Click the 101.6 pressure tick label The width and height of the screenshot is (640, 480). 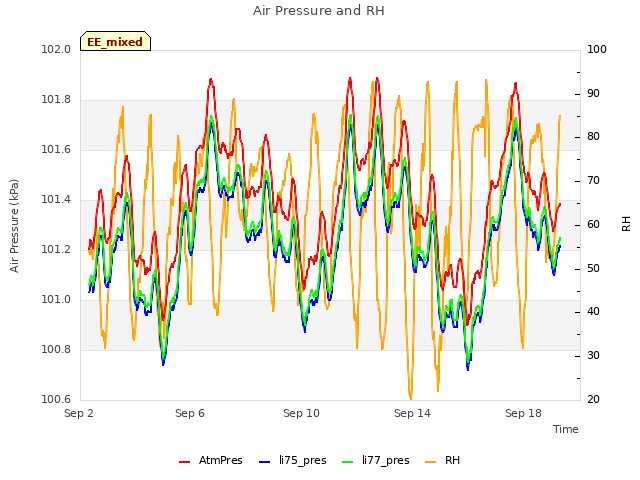[56, 149]
